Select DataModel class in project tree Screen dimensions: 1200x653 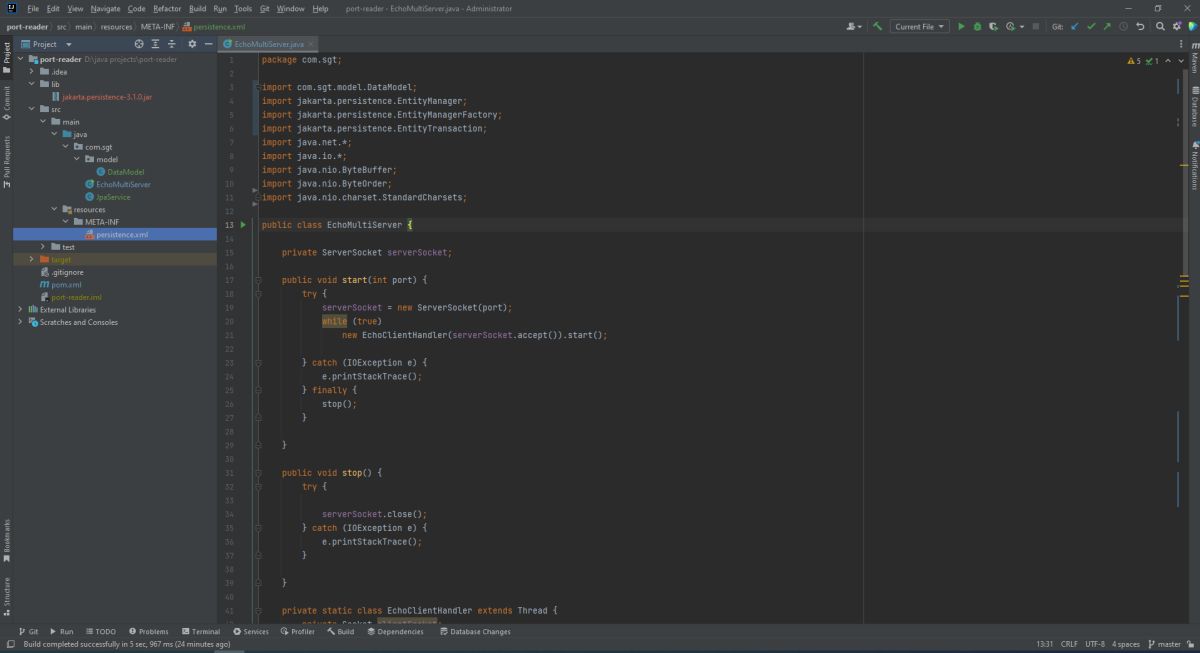[x=125, y=172]
